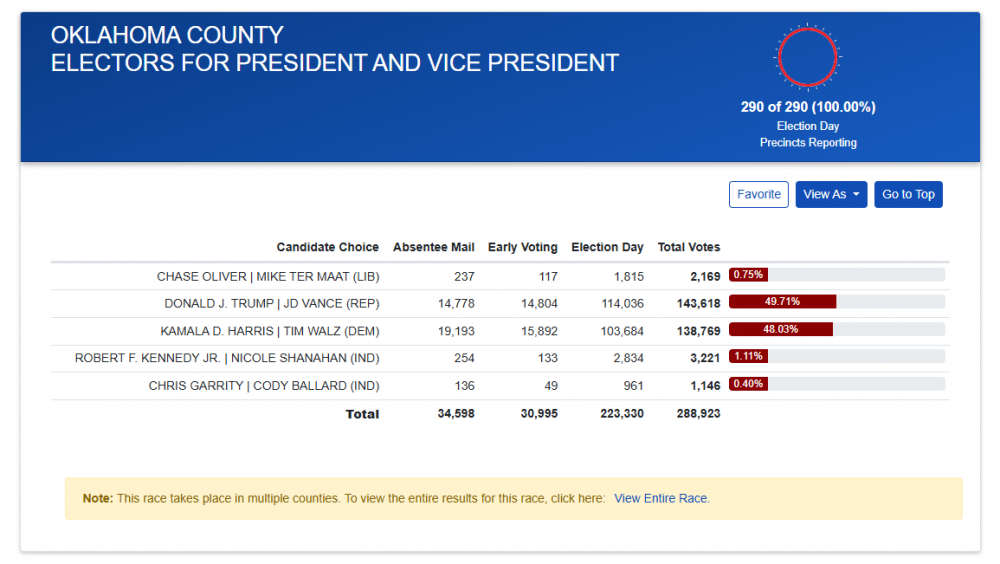
Task: Click the Candidate Choice column header
Action: (x=327, y=247)
